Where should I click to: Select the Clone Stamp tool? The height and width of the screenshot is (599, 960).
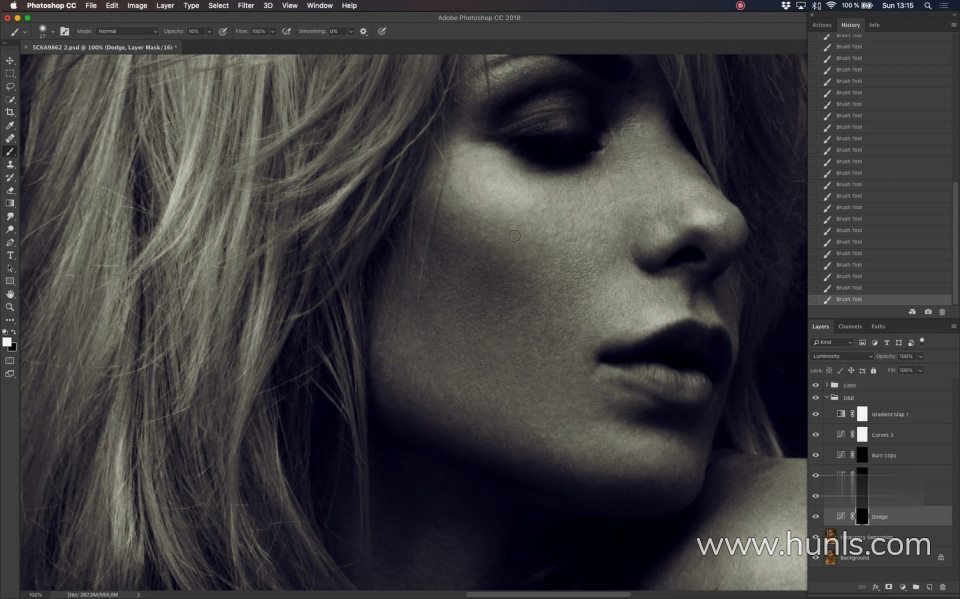[10, 164]
